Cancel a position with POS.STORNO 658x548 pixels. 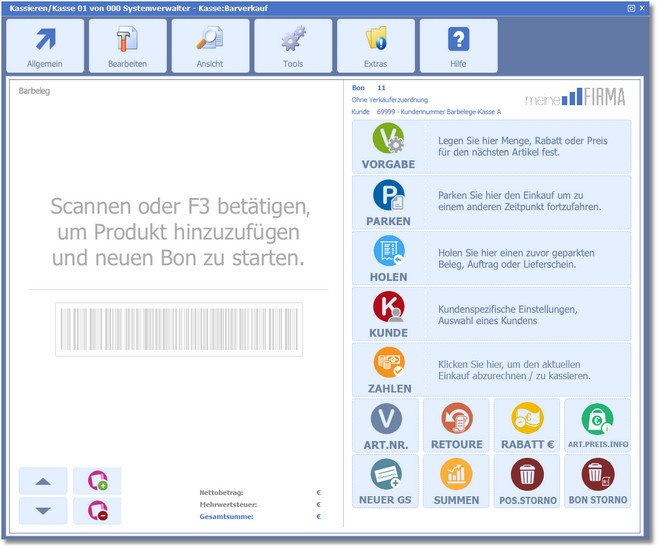pyautogui.click(x=526, y=481)
